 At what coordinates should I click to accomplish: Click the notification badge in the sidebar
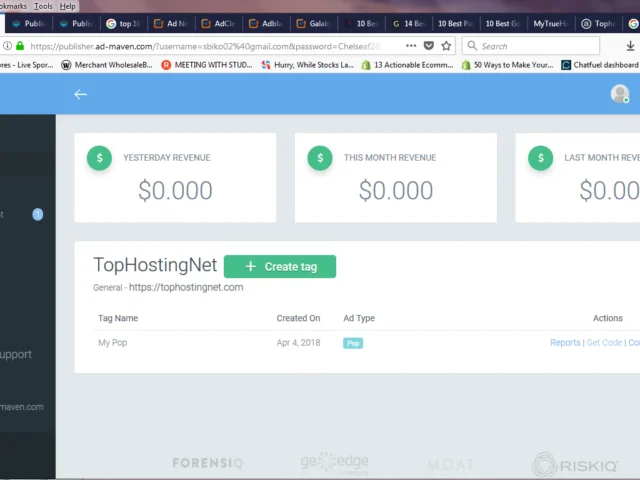38,214
